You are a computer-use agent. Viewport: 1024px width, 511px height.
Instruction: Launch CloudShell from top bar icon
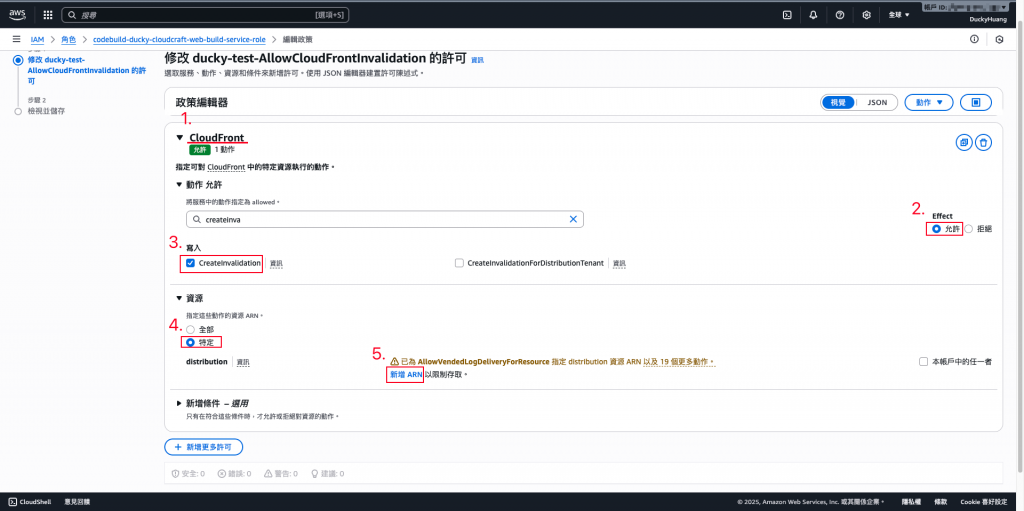click(x=788, y=14)
